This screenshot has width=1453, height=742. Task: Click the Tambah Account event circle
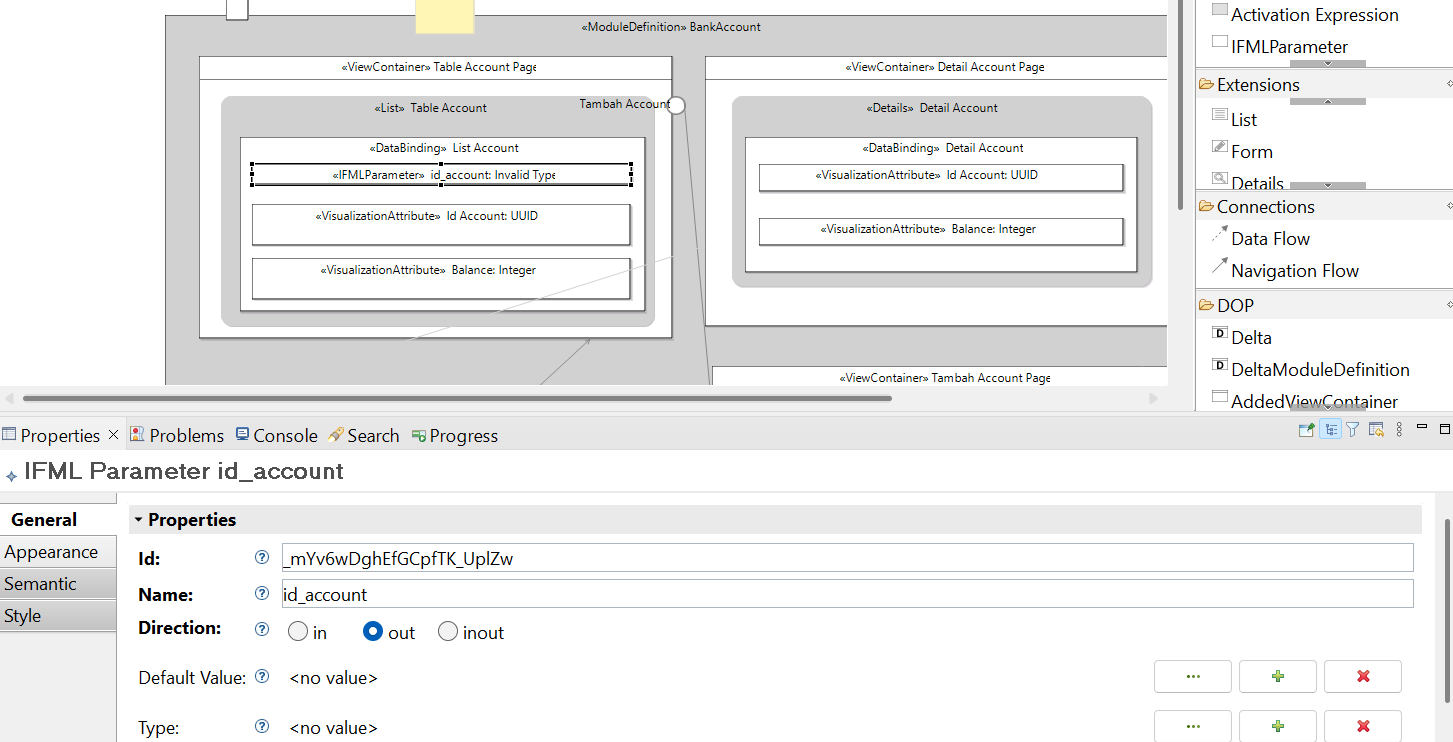[677, 105]
